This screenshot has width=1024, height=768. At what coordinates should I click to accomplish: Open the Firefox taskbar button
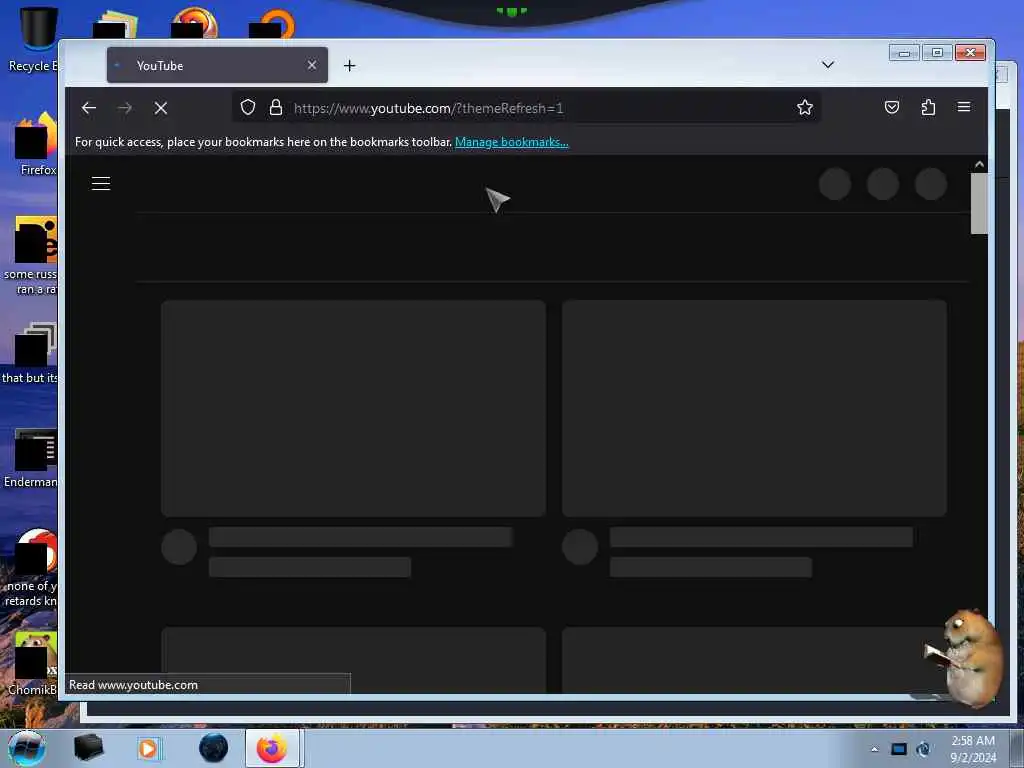[272, 748]
